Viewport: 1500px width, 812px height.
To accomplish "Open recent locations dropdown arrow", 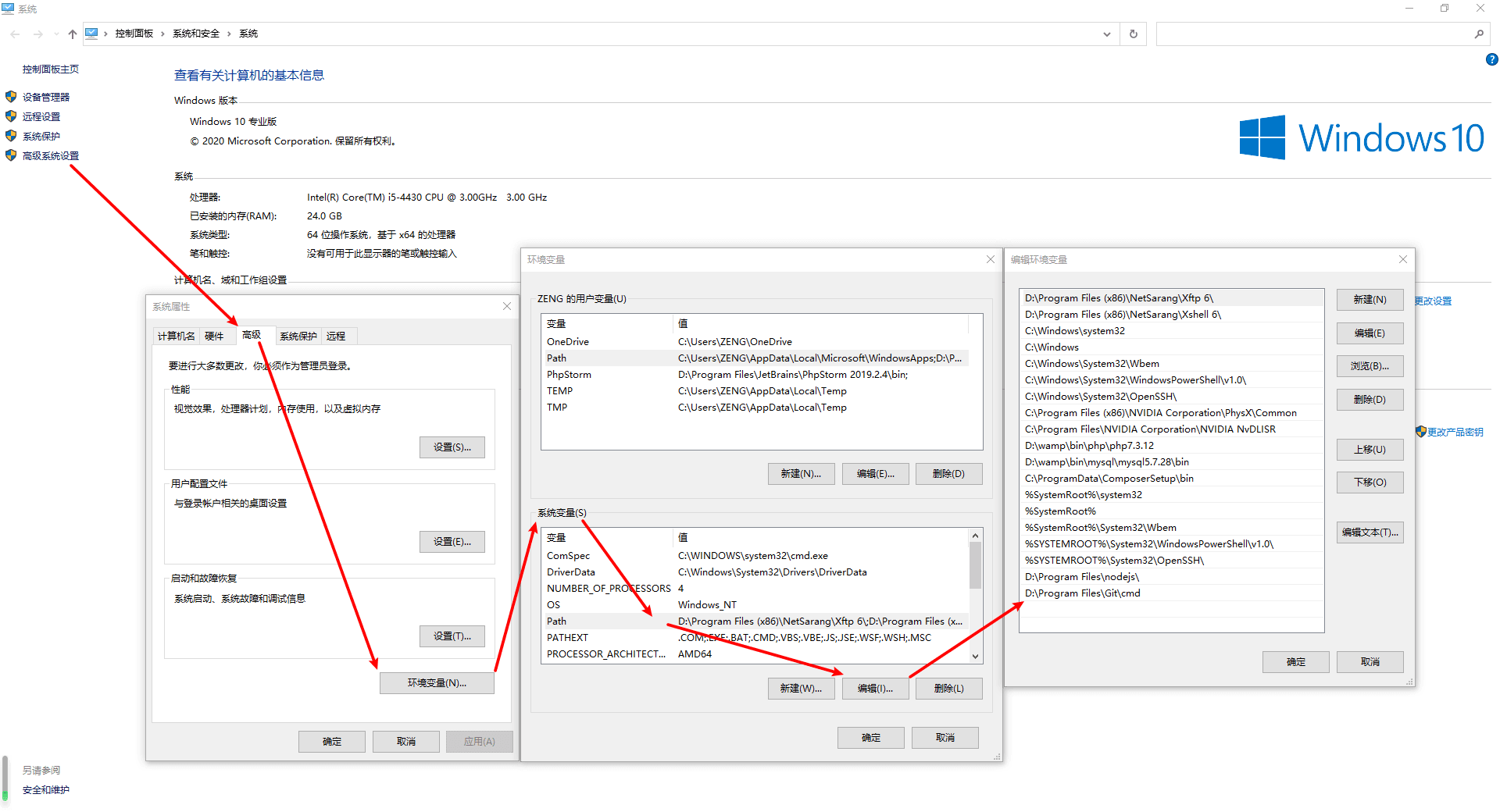I will coord(56,34).
